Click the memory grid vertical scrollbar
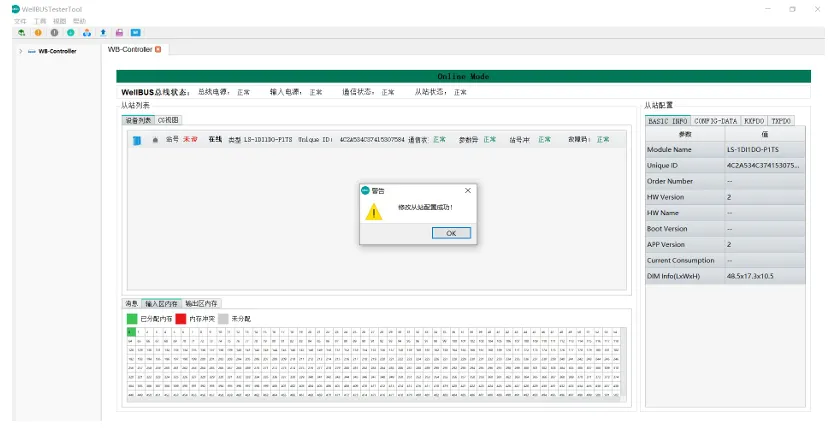This screenshot has height=433, width=833. pyautogui.click(x=624, y=364)
